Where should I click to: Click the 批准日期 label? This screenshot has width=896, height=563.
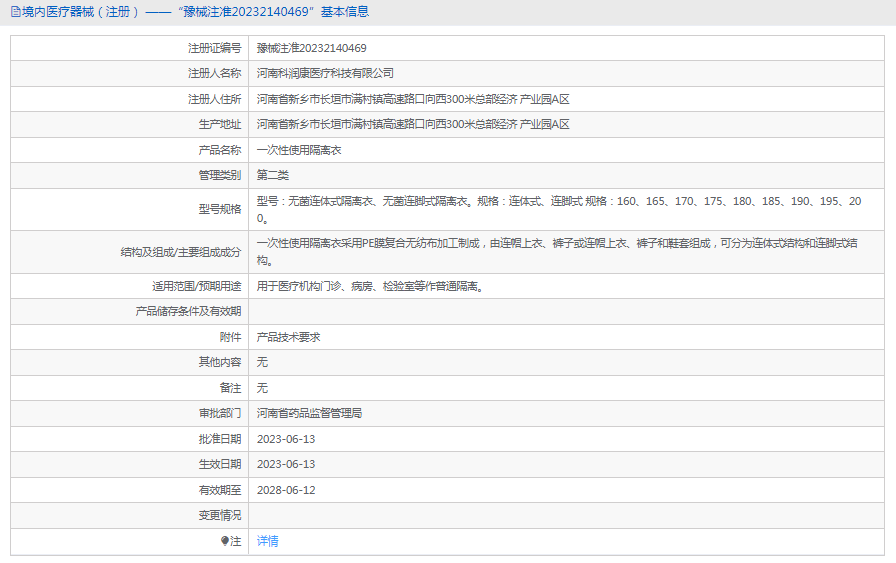pos(220,439)
